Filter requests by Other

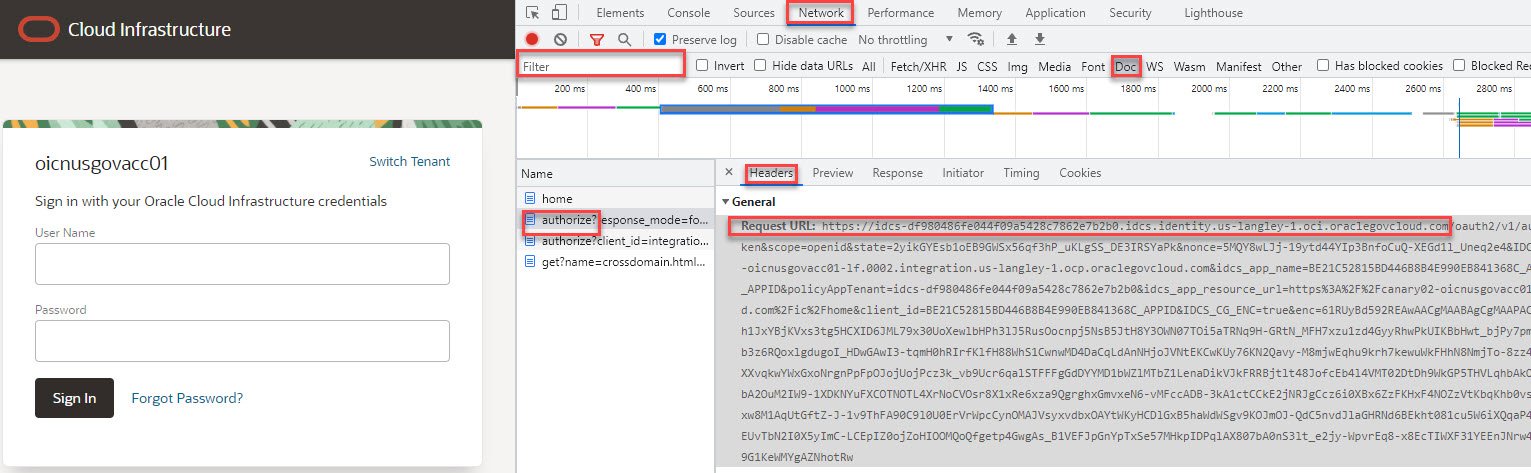tap(1287, 67)
